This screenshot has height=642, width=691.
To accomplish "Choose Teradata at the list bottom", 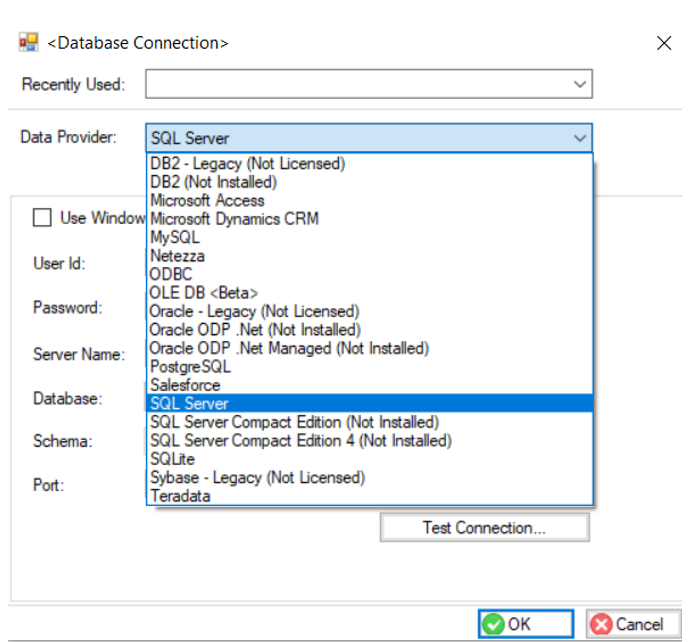I will click(x=180, y=496).
